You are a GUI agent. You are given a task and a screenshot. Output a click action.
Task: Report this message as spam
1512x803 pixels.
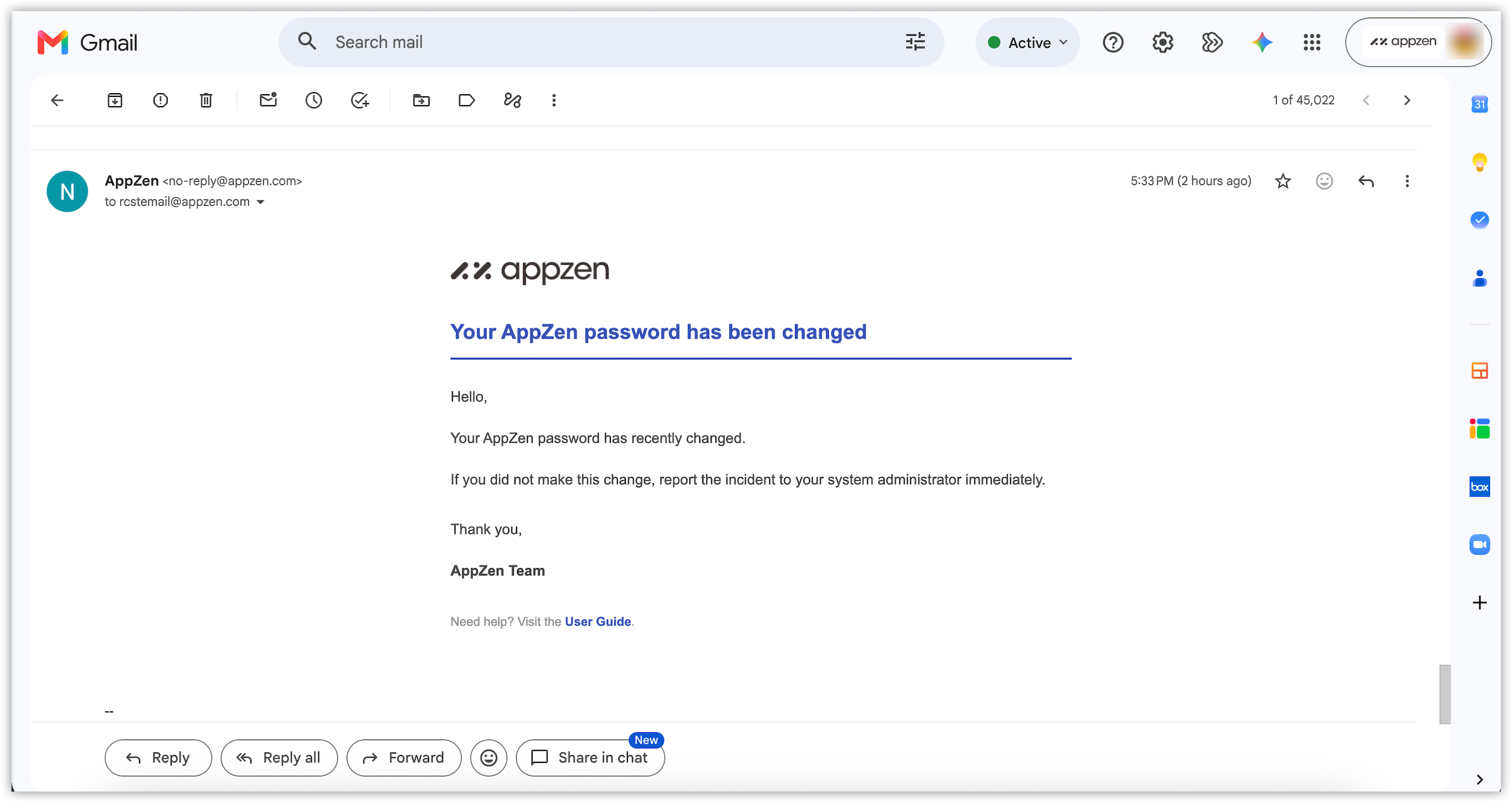[x=160, y=101]
